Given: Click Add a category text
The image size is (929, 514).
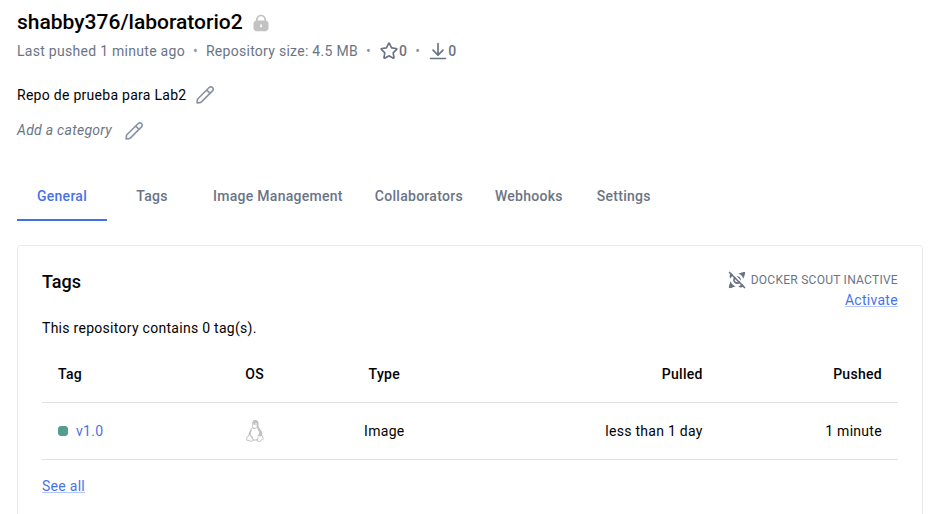Looking at the screenshot, I should 65,130.
